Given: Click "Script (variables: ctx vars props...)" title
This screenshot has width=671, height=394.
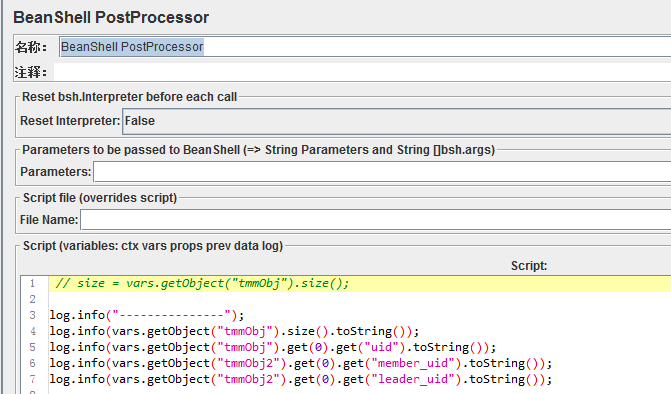Looking at the screenshot, I should tap(153, 246).
